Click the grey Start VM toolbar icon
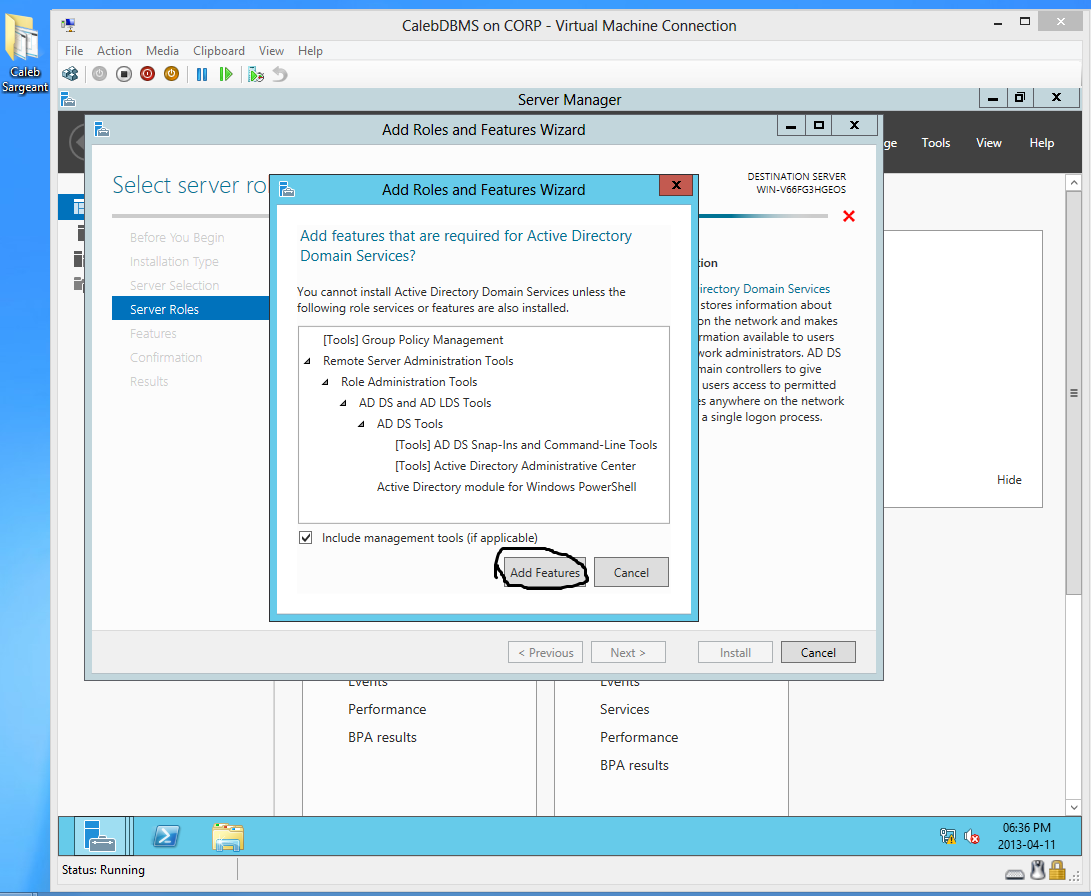 point(99,74)
